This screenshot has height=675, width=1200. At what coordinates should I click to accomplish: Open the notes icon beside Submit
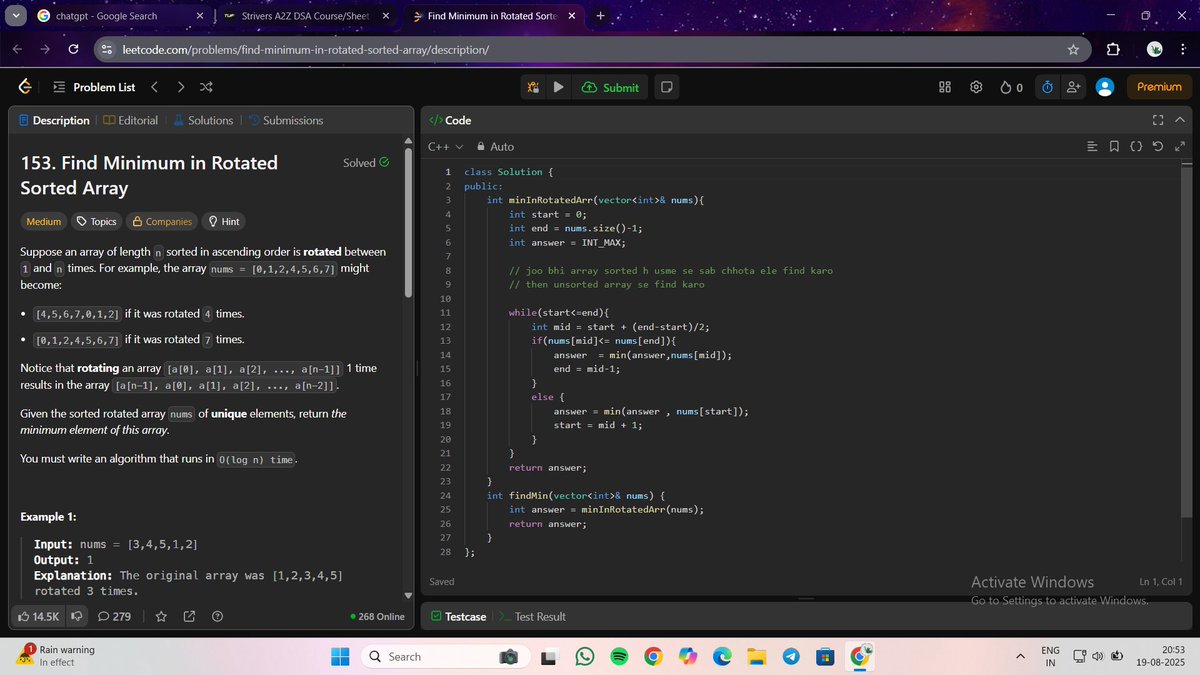point(666,87)
